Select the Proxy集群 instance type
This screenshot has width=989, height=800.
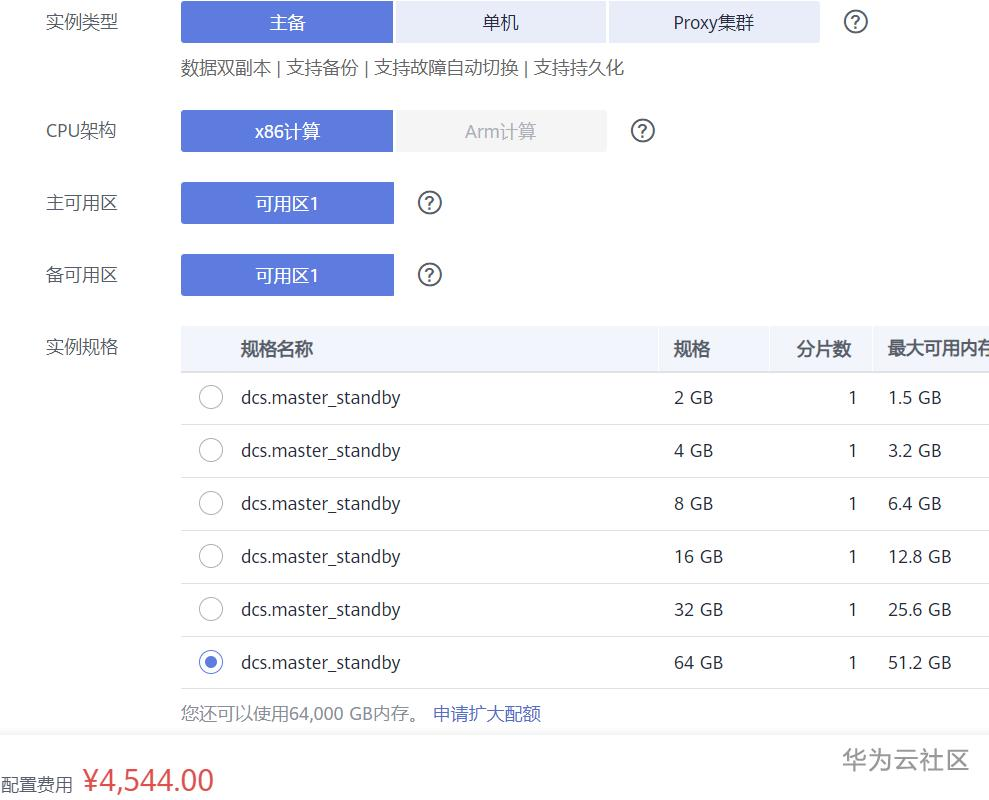pos(714,22)
